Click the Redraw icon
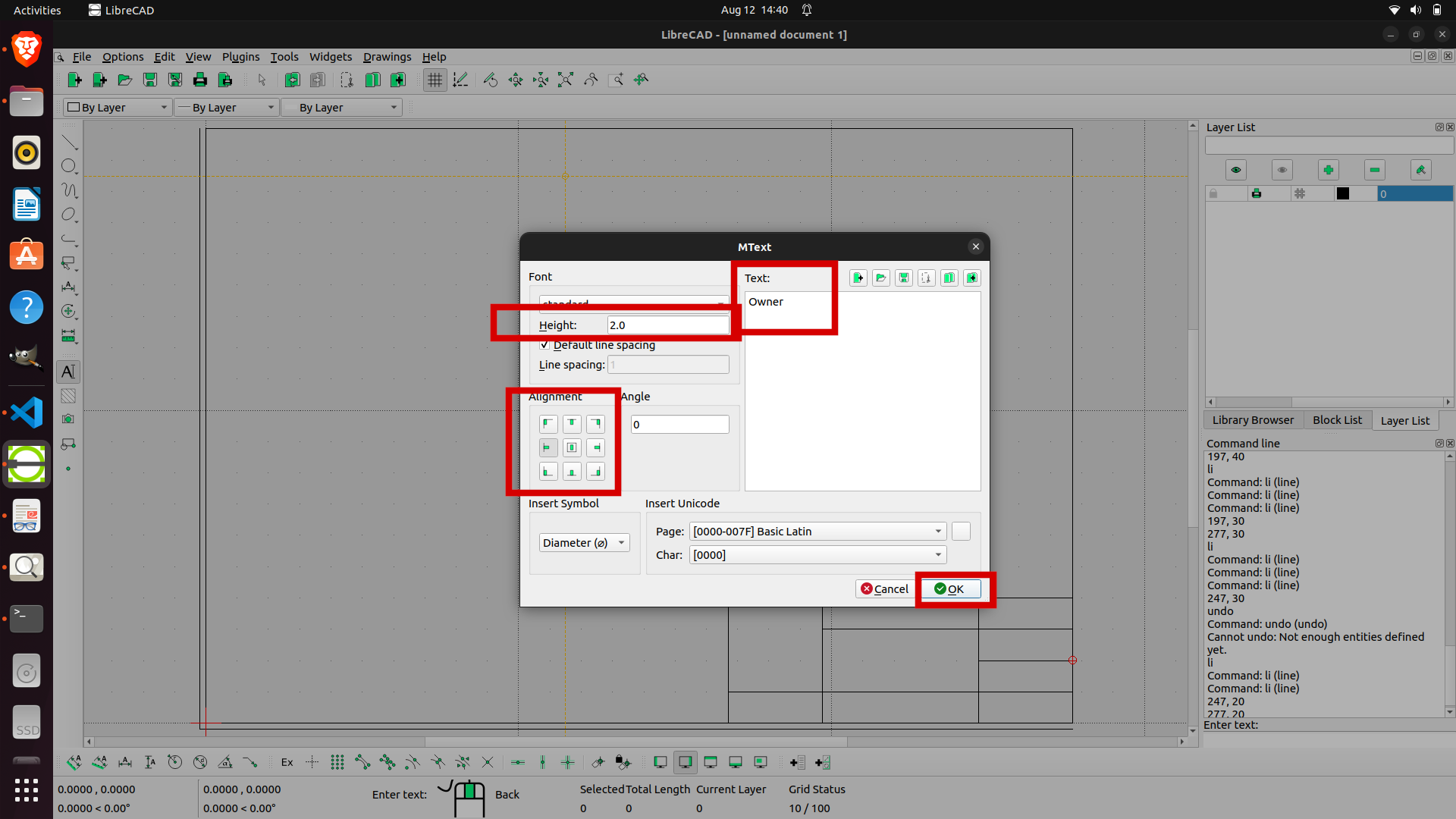The height and width of the screenshot is (819, 1456). pos(491,80)
